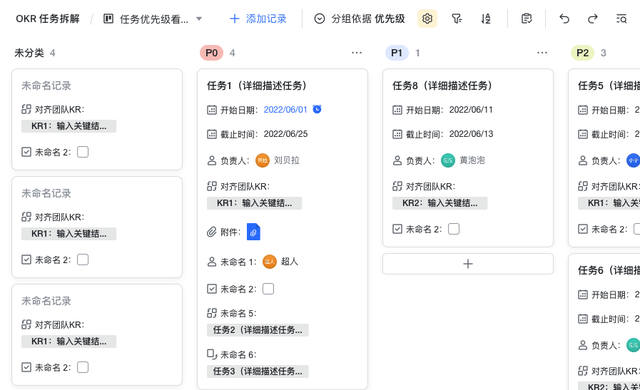Click KR1 tag in third 未命名记录 card
Viewport: 640px width, 390px height.
69,341
